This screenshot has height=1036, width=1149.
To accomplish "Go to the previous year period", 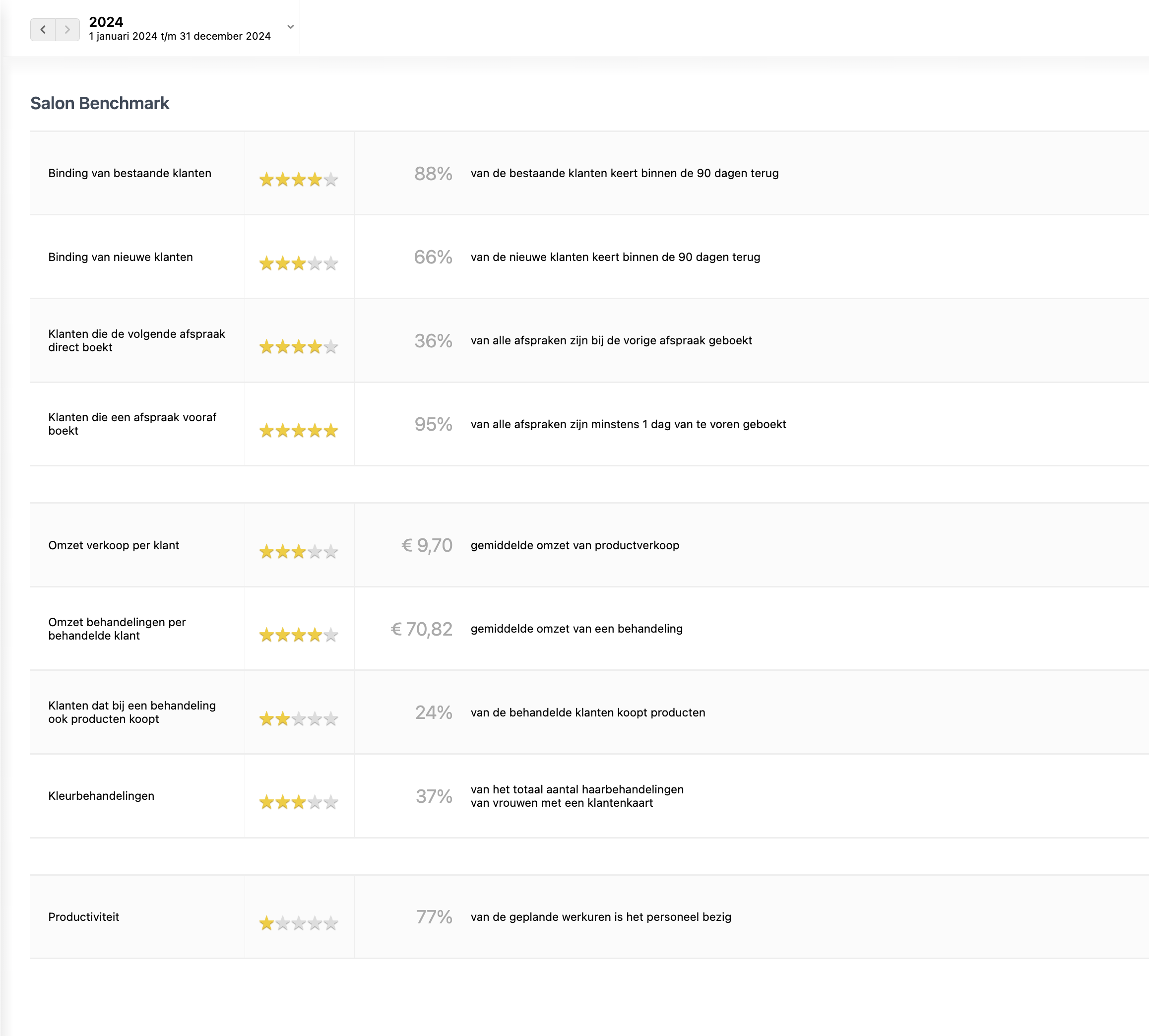I will 43,30.
